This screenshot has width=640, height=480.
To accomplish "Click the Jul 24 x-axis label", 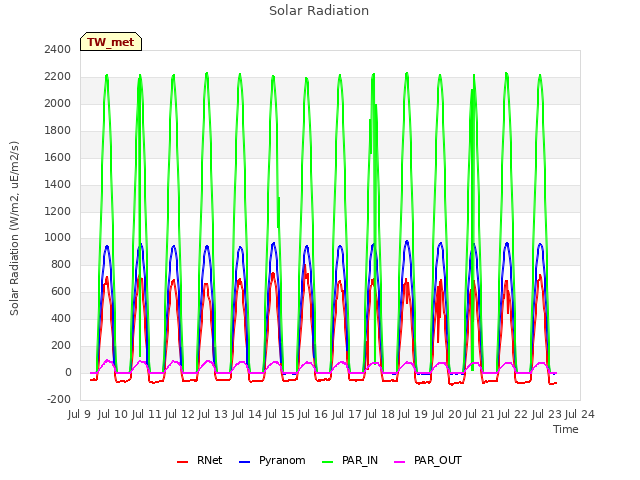I will (x=580, y=414).
